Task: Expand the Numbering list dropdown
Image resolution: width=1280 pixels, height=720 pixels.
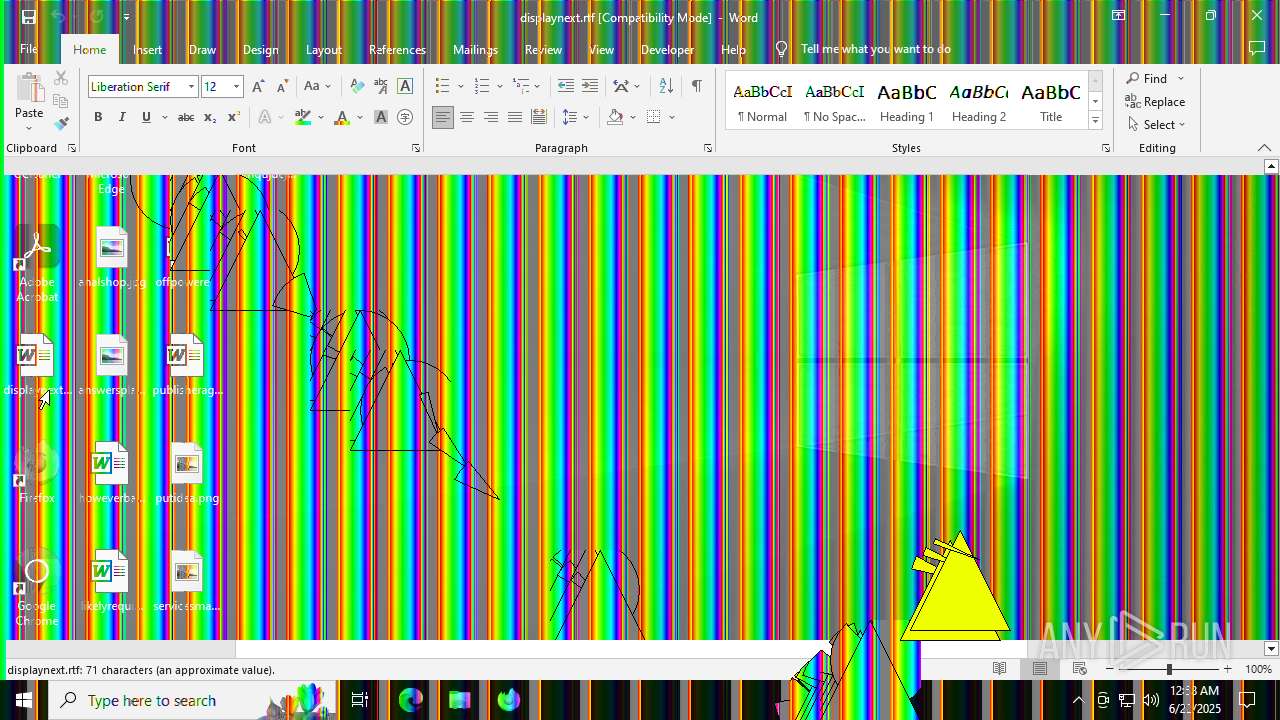Action: click(500, 86)
